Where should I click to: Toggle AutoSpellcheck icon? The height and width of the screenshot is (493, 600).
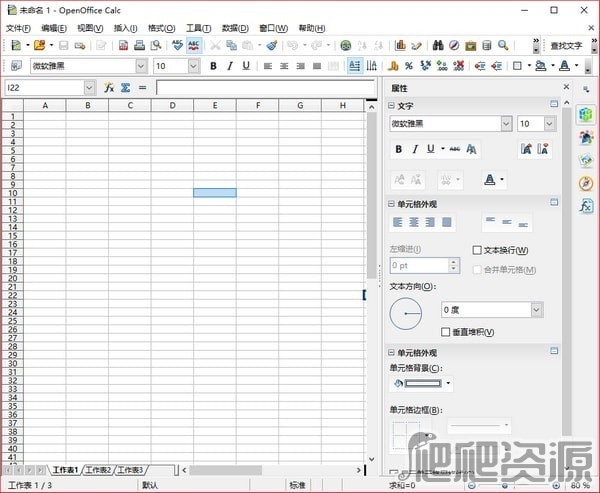pos(194,45)
